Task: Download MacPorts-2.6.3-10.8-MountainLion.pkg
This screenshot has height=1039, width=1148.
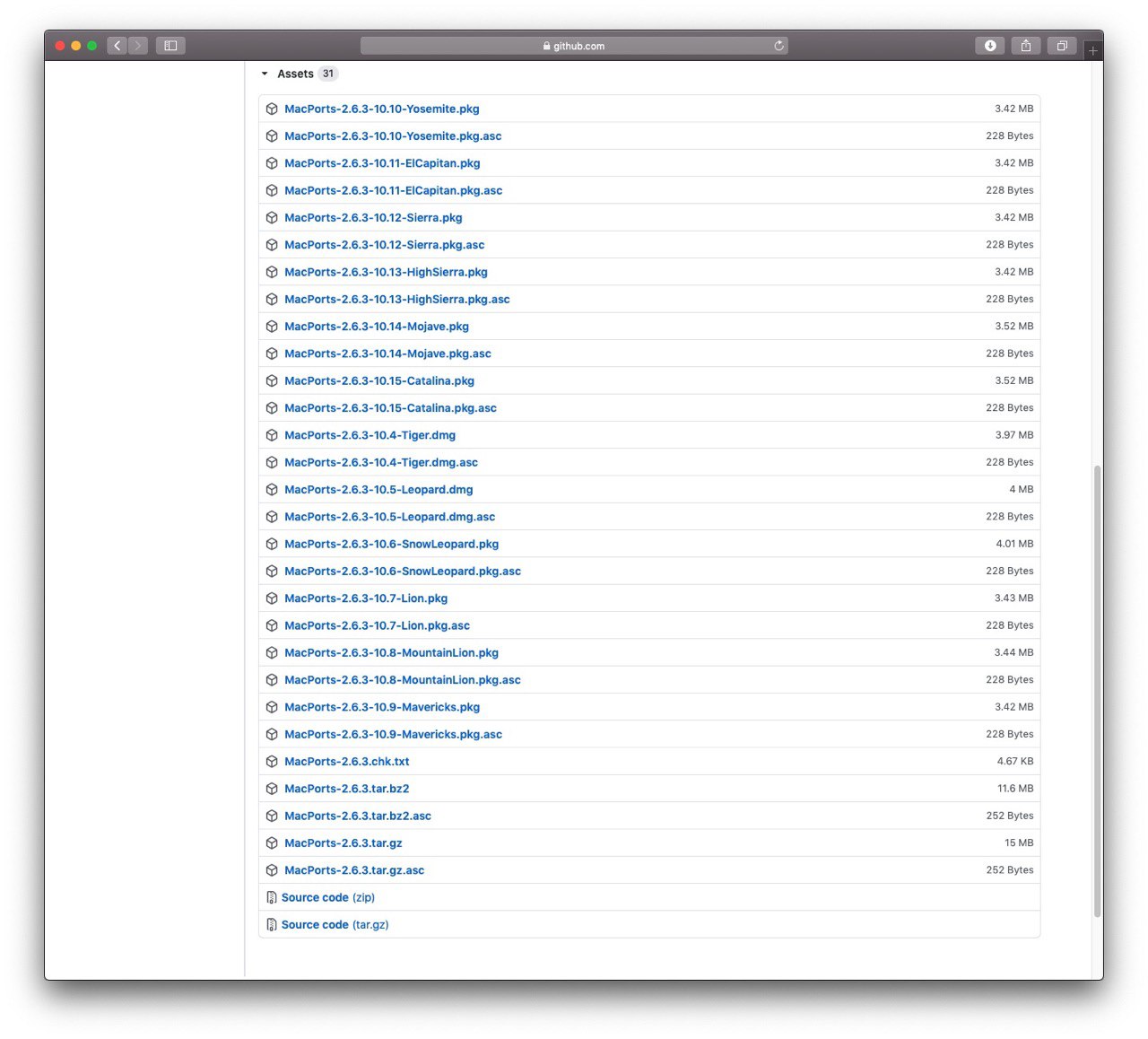Action: (x=391, y=653)
